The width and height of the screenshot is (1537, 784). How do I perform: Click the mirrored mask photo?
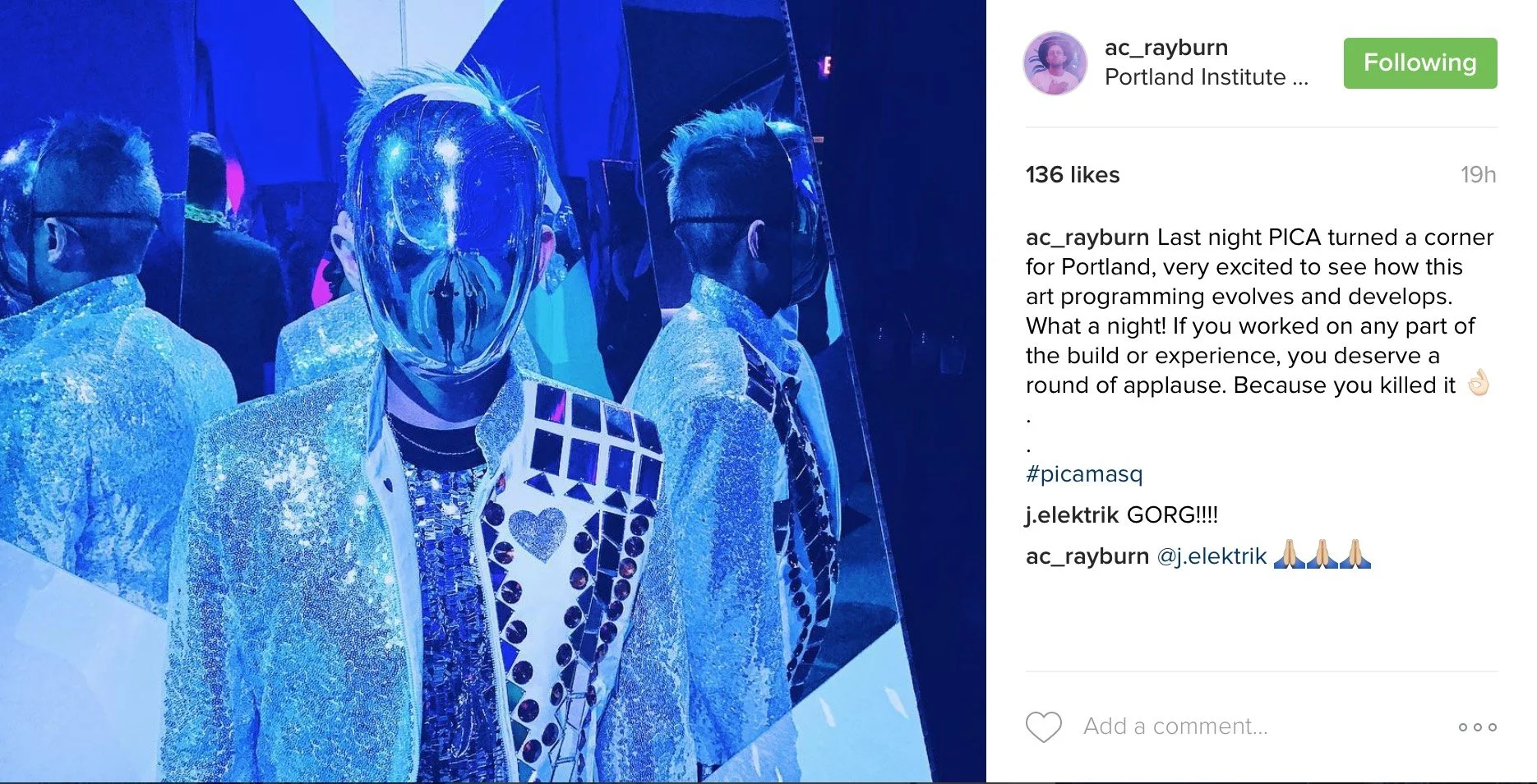click(493, 391)
